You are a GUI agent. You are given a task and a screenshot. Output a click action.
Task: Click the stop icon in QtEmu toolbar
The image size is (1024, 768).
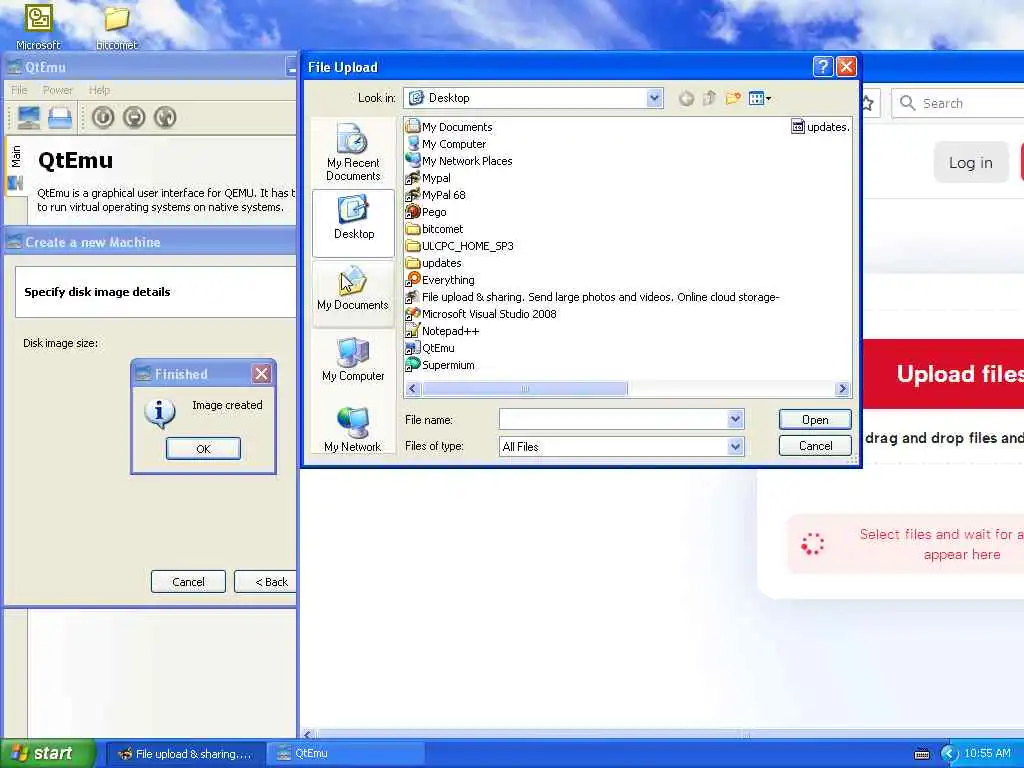click(x=135, y=118)
